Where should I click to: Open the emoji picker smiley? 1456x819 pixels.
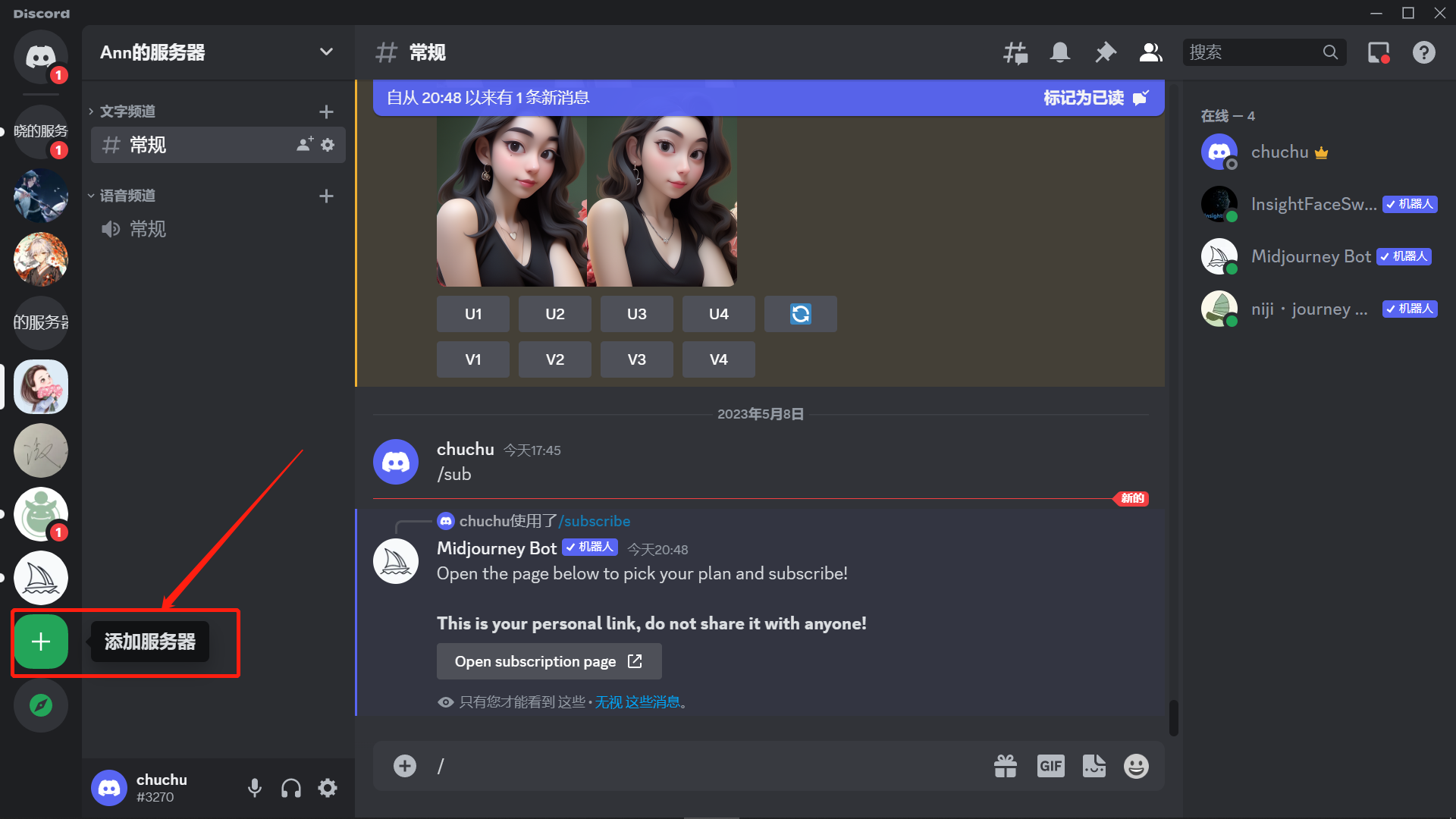(1135, 766)
